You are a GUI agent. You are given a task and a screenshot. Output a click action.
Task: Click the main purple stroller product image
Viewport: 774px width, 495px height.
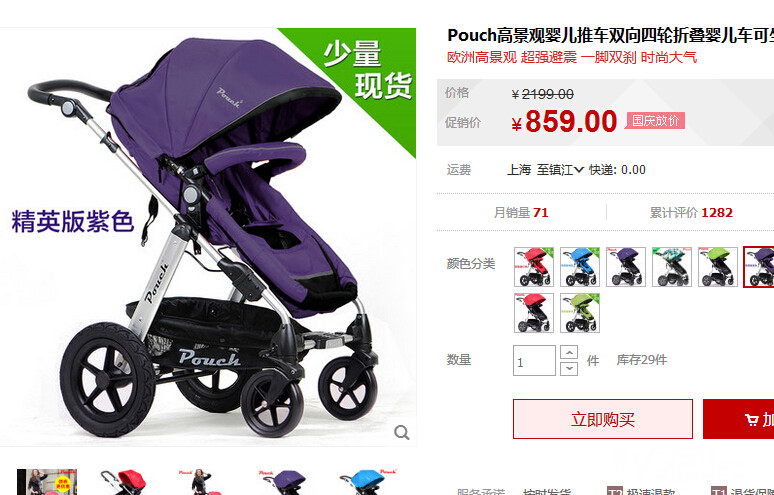(x=208, y=237)
